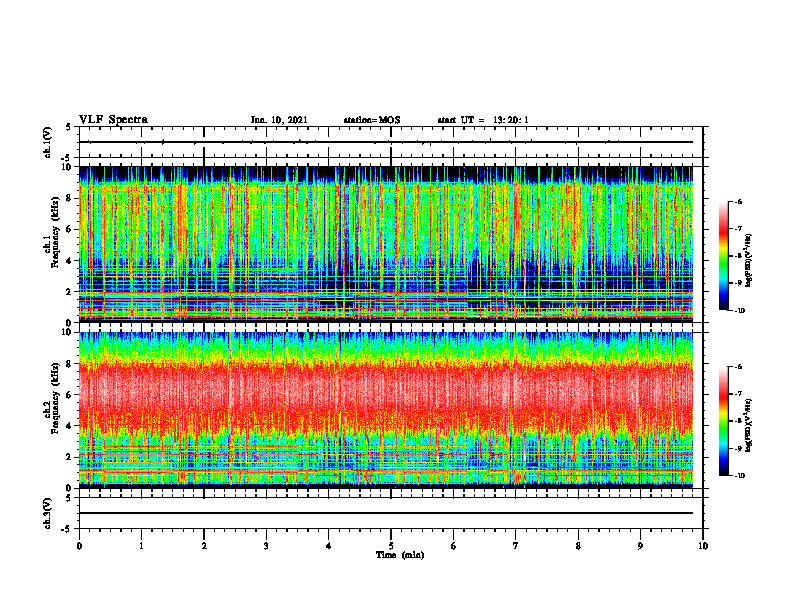Click the "-10" label on ch.1 color scale
792x612 pixels.
(x=739, y=311)
